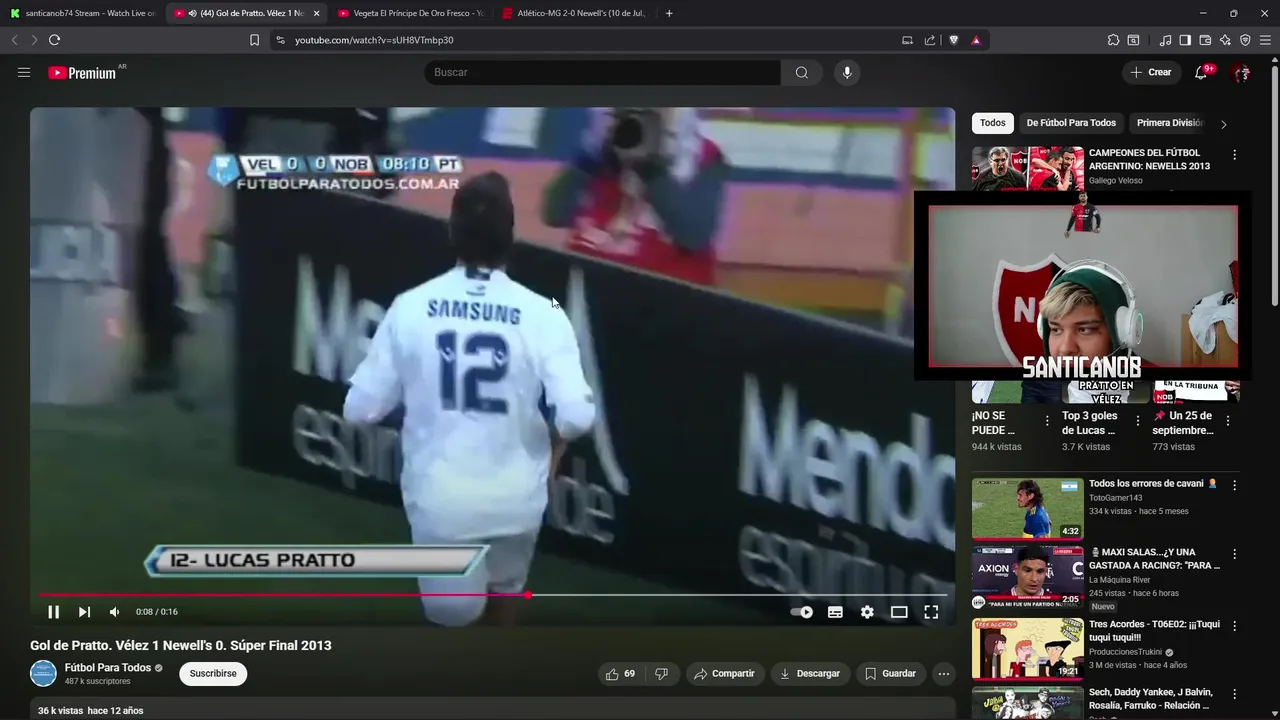Click the address bar URL
Image resolution: width=1280 pixels, height=720 pixels.
(374, 40)
